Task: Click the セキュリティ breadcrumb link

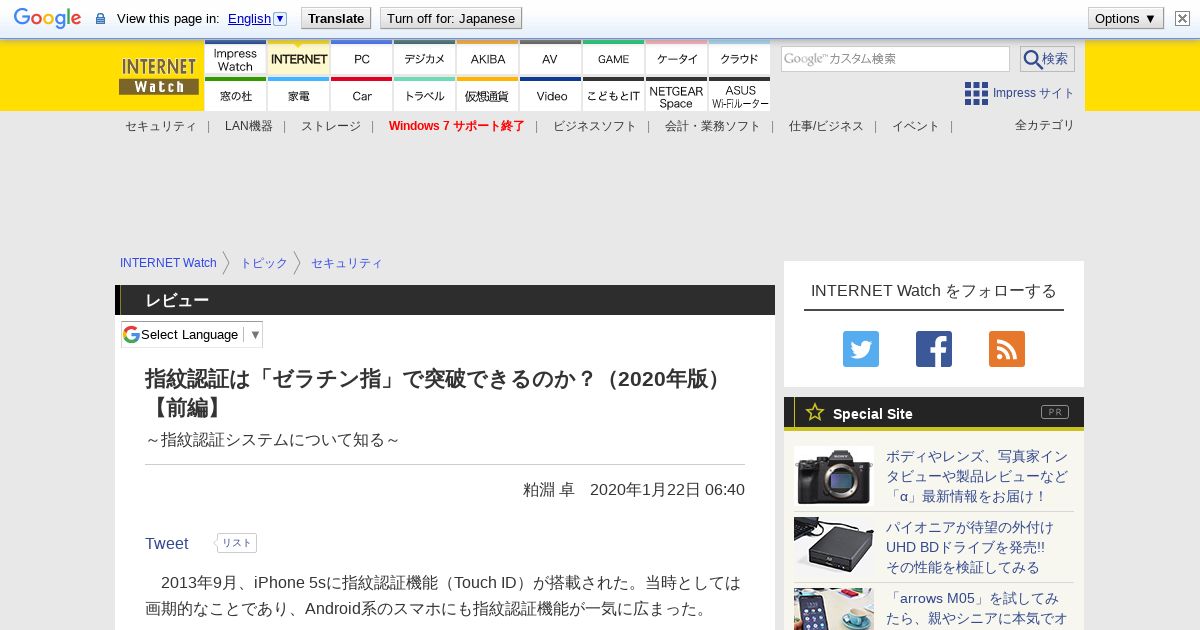Action: tap(347, 263)
